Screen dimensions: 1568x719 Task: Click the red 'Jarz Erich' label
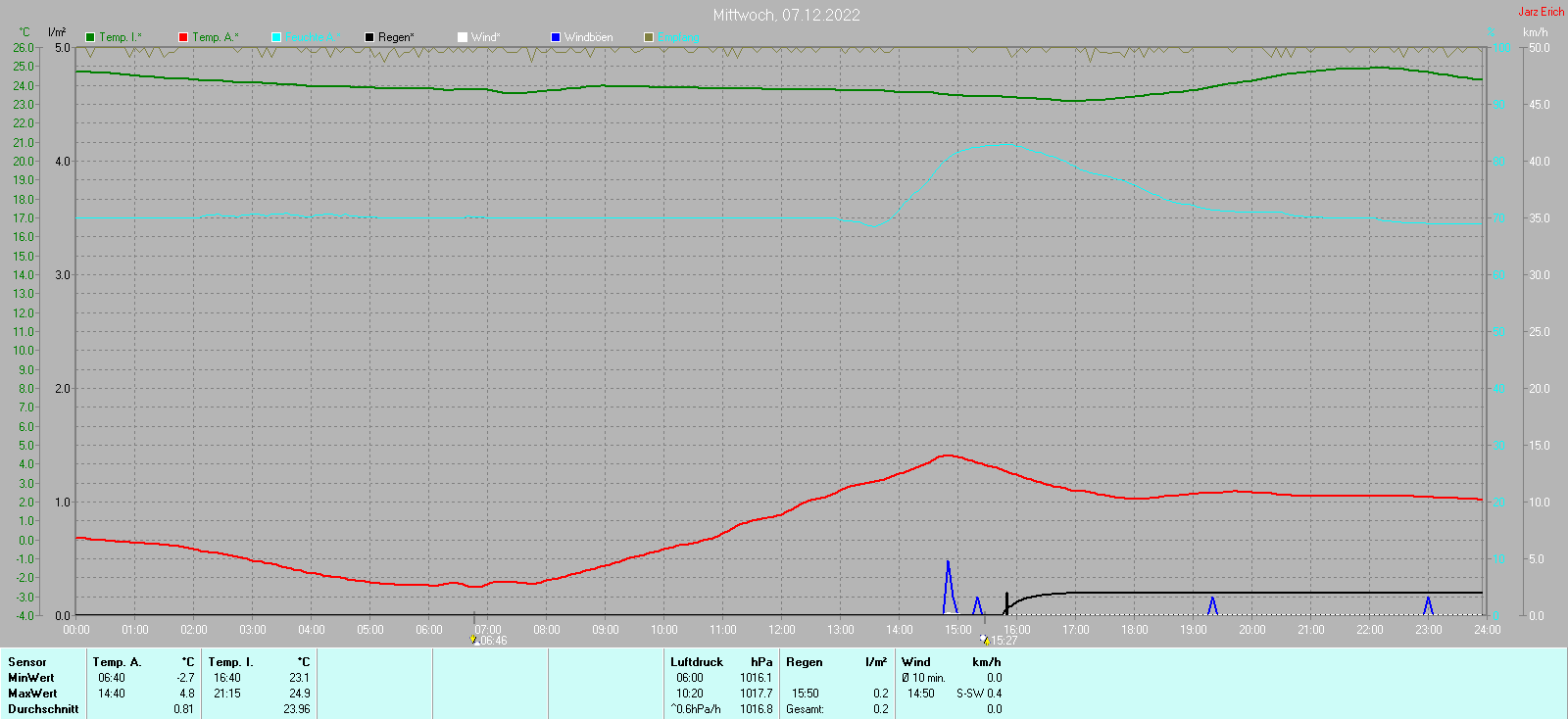pyautogui.click(x=1542, y=12)
